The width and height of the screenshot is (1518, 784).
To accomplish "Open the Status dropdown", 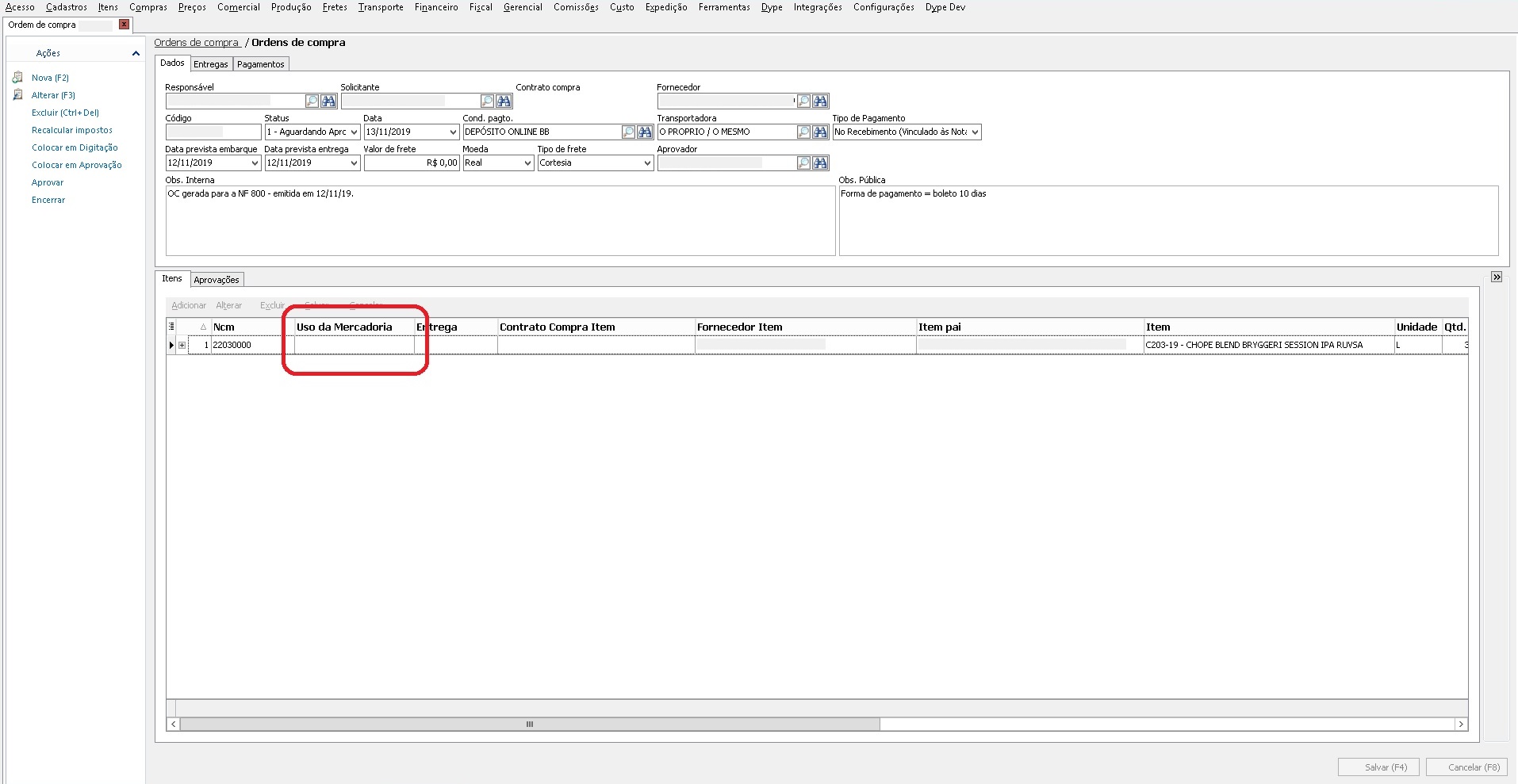I will click(354, 132).
